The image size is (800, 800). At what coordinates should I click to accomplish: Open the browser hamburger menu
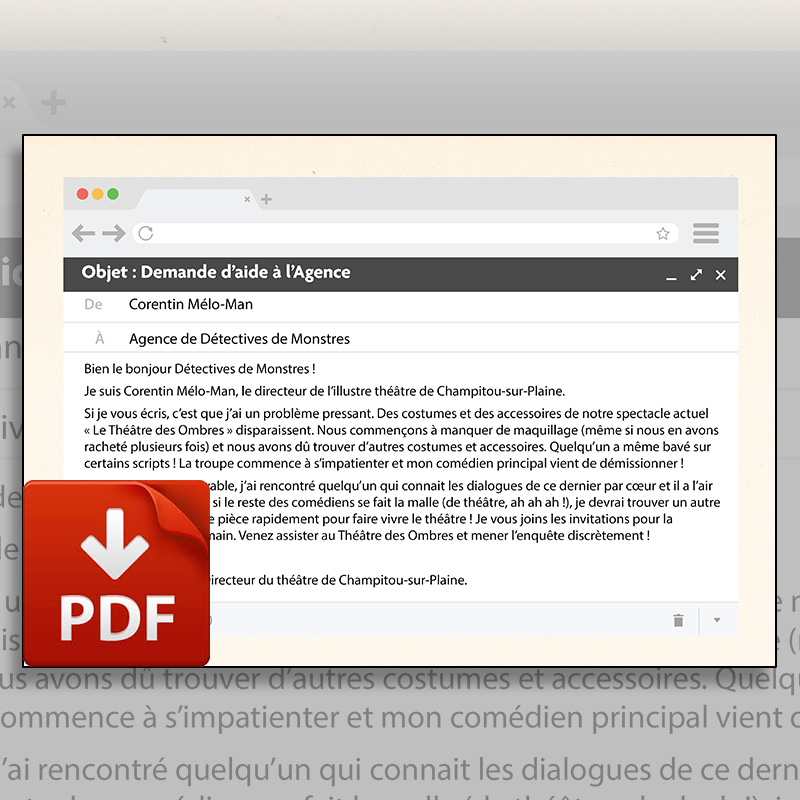tap(706, 234)
